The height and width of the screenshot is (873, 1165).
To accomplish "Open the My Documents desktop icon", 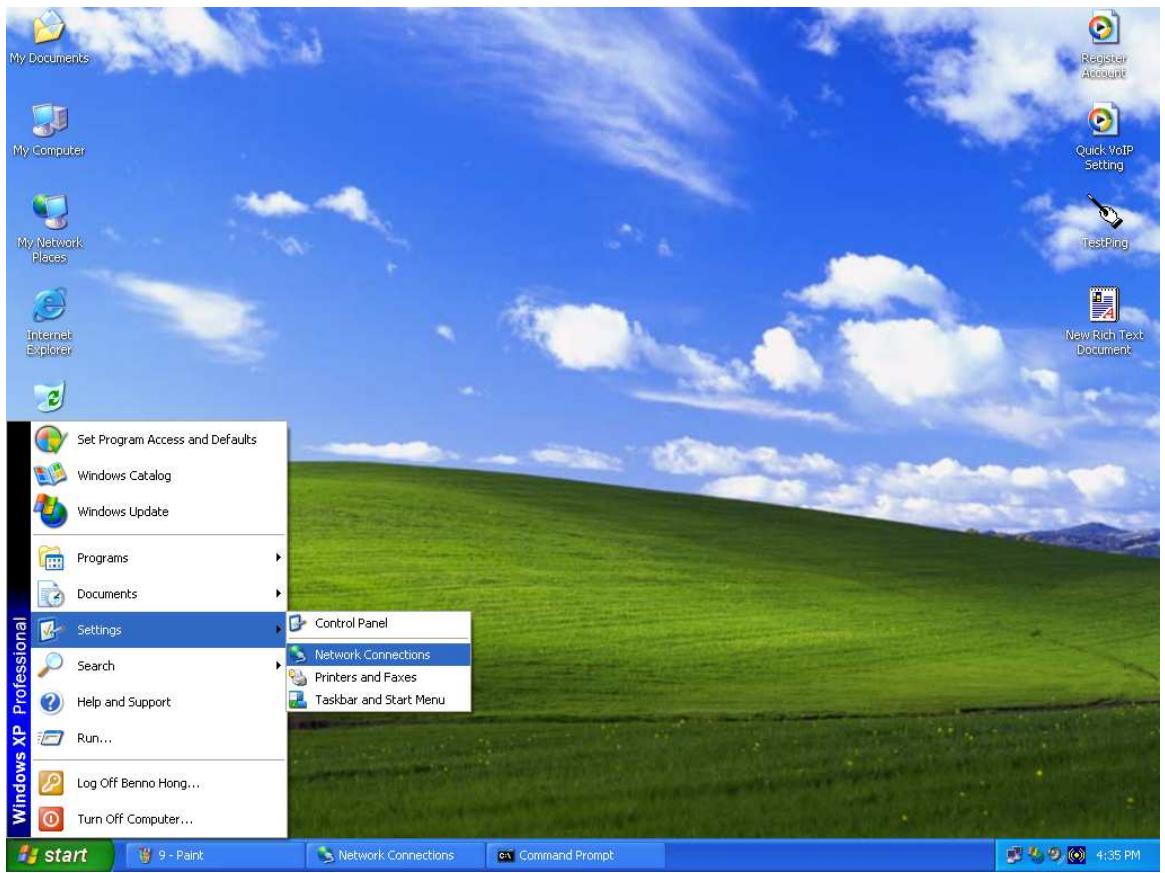I will point(49,37).
